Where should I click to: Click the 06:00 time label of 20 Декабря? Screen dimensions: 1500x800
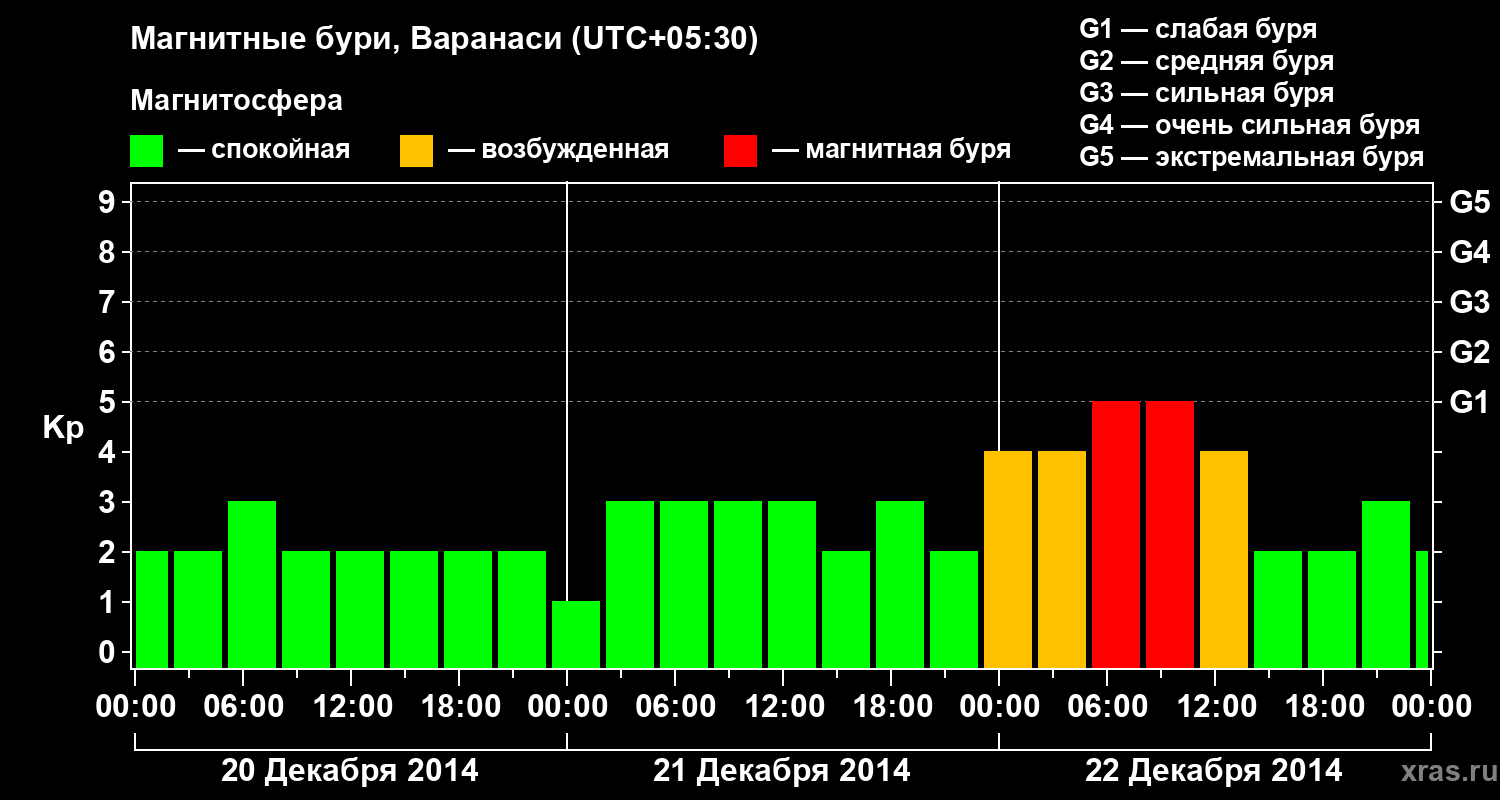[x=243, y=706]
